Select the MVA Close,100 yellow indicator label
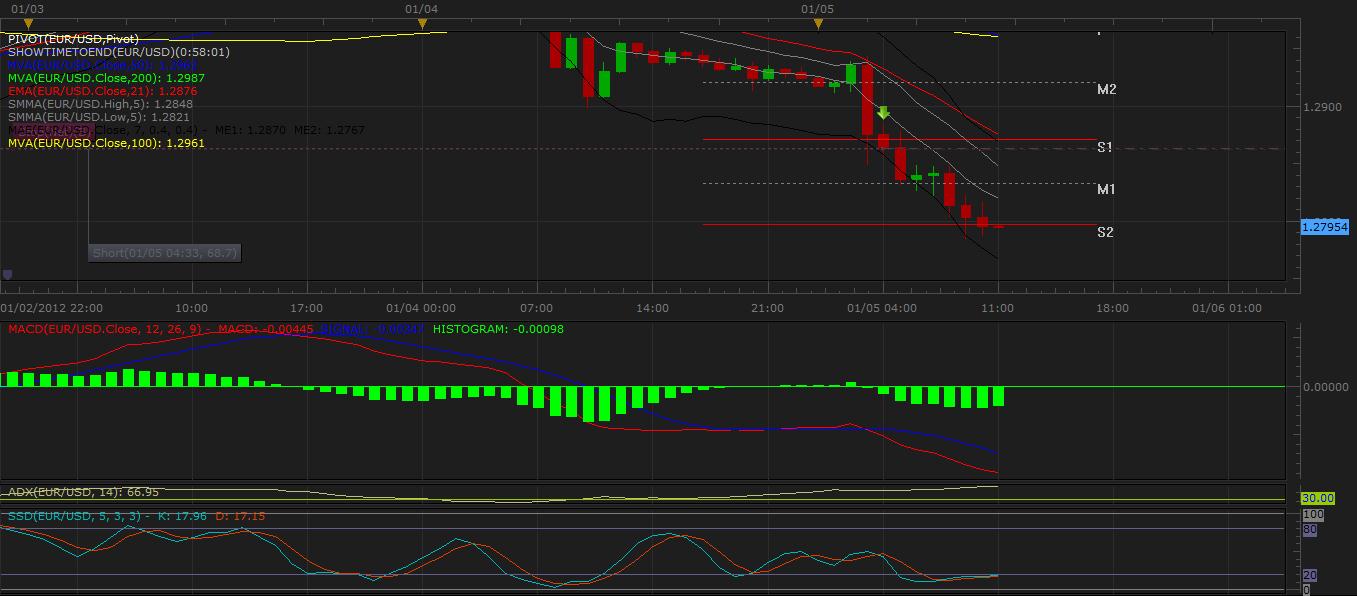The width and height of the screenshot is (1357, 596). [x=106, y=143]
